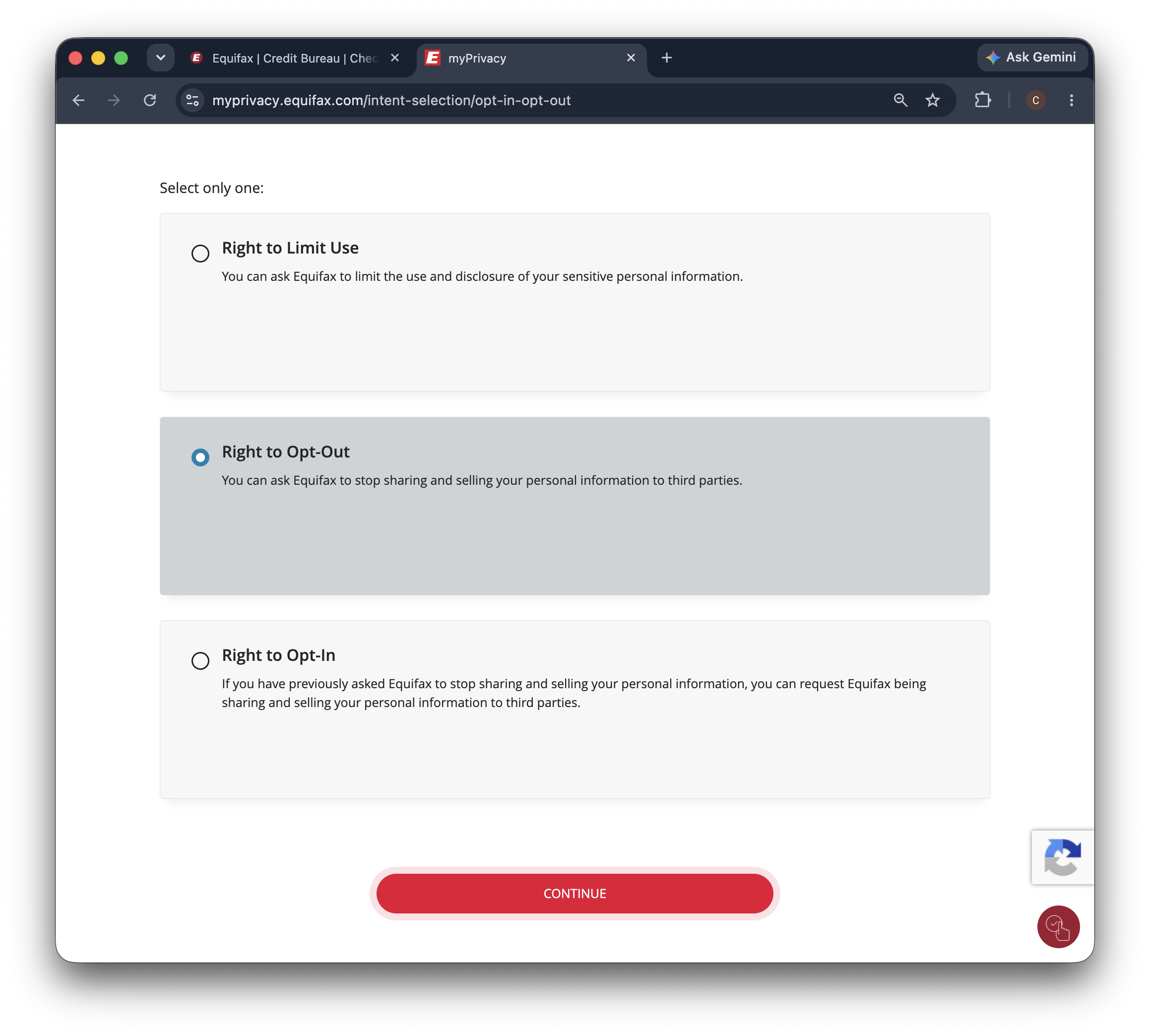View site information icon in address bar
This screenshot has height=1036, width=1150.
[193, 100]
